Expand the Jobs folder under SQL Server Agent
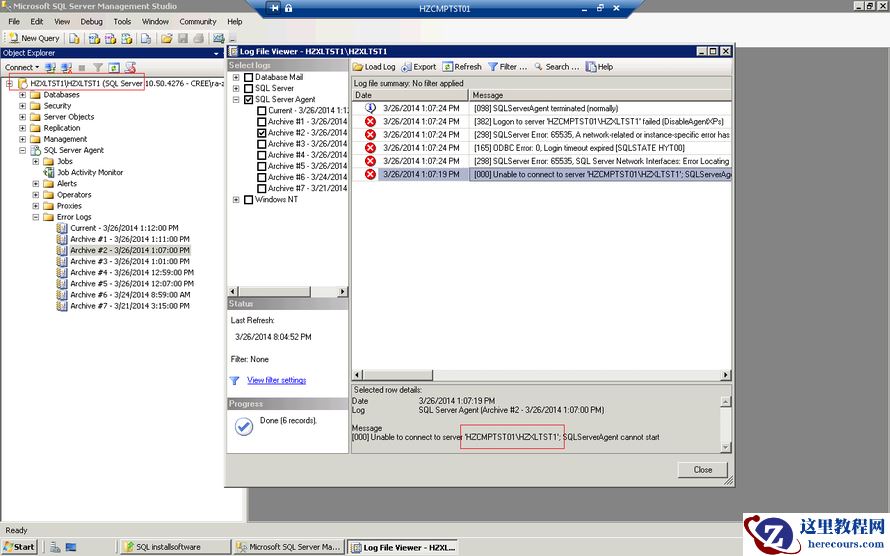The width and height of the screenshot is (890, 556). pos(36,162)
